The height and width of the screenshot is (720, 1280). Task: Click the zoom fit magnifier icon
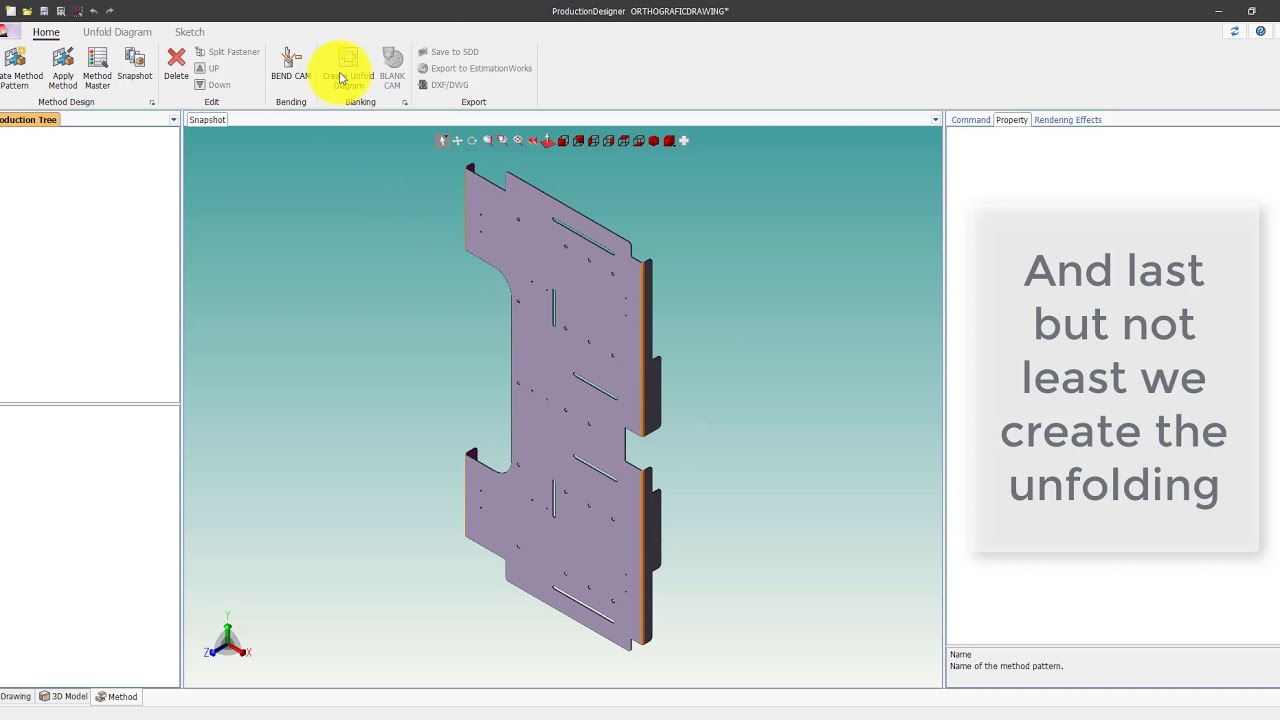pos(518,141)
